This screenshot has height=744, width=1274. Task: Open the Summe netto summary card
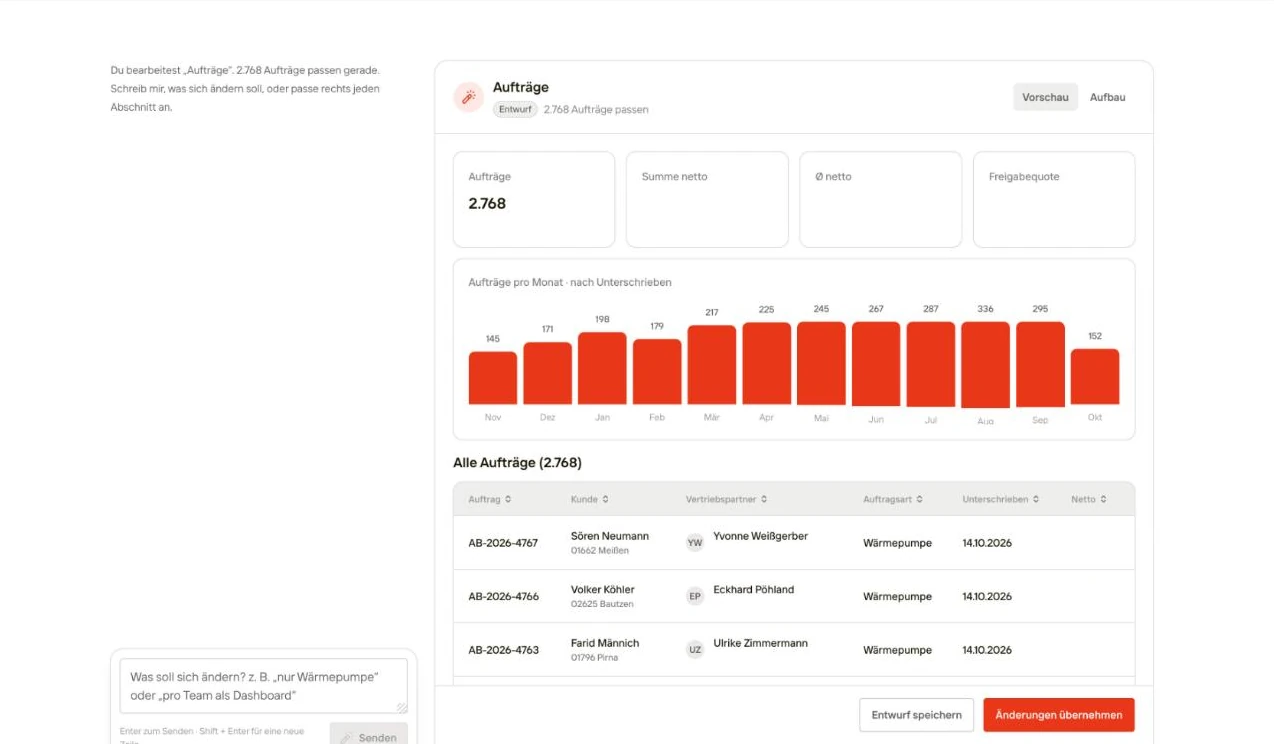click(x=707, y=199)
